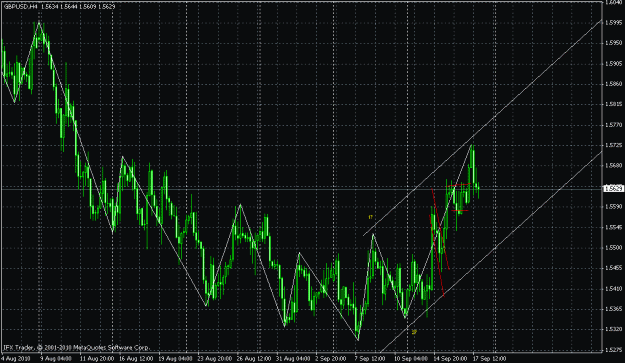Click the 1.5860 price axis label

pyautogui.click(x=614, y=84)
